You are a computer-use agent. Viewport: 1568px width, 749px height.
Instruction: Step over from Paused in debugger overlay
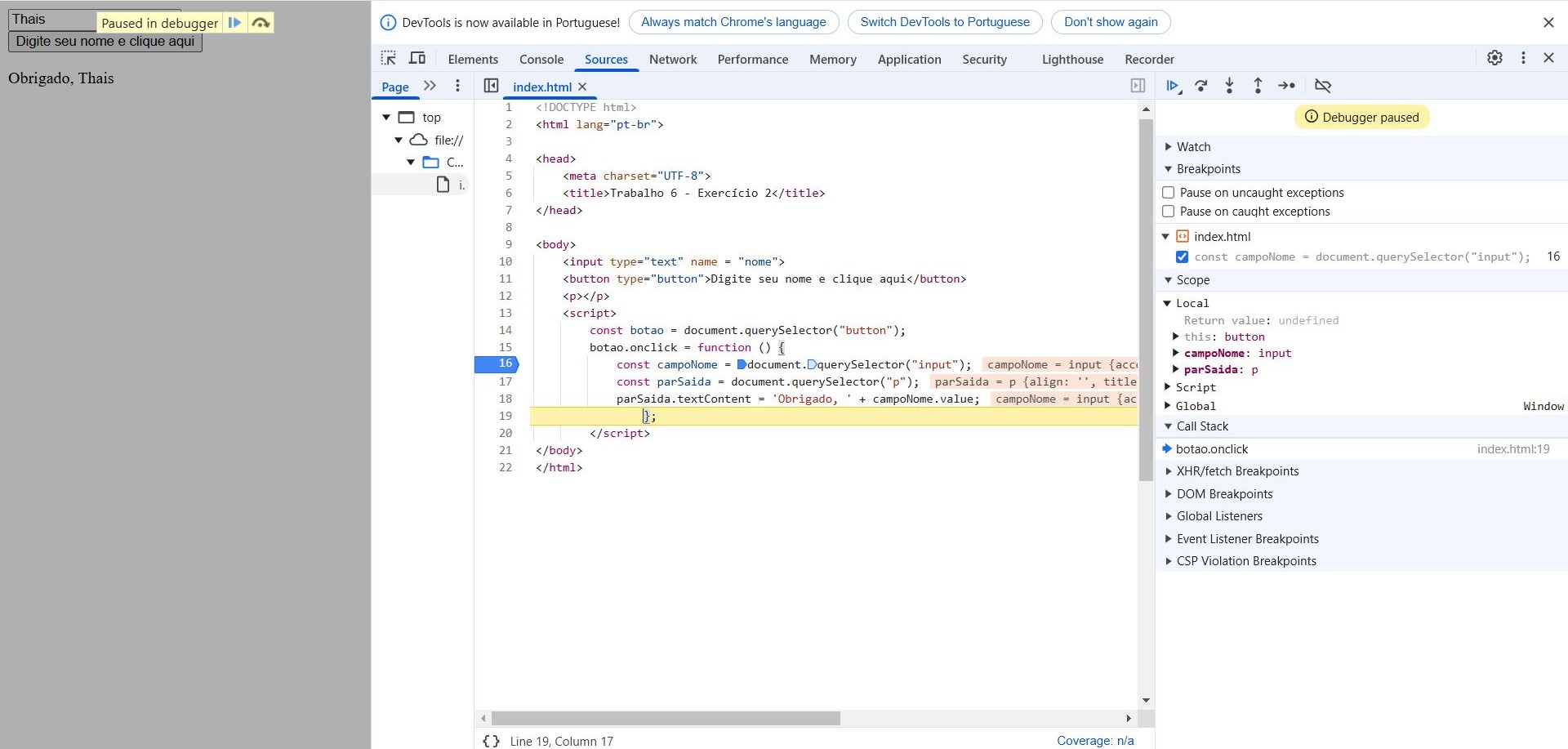click(261, 23)
